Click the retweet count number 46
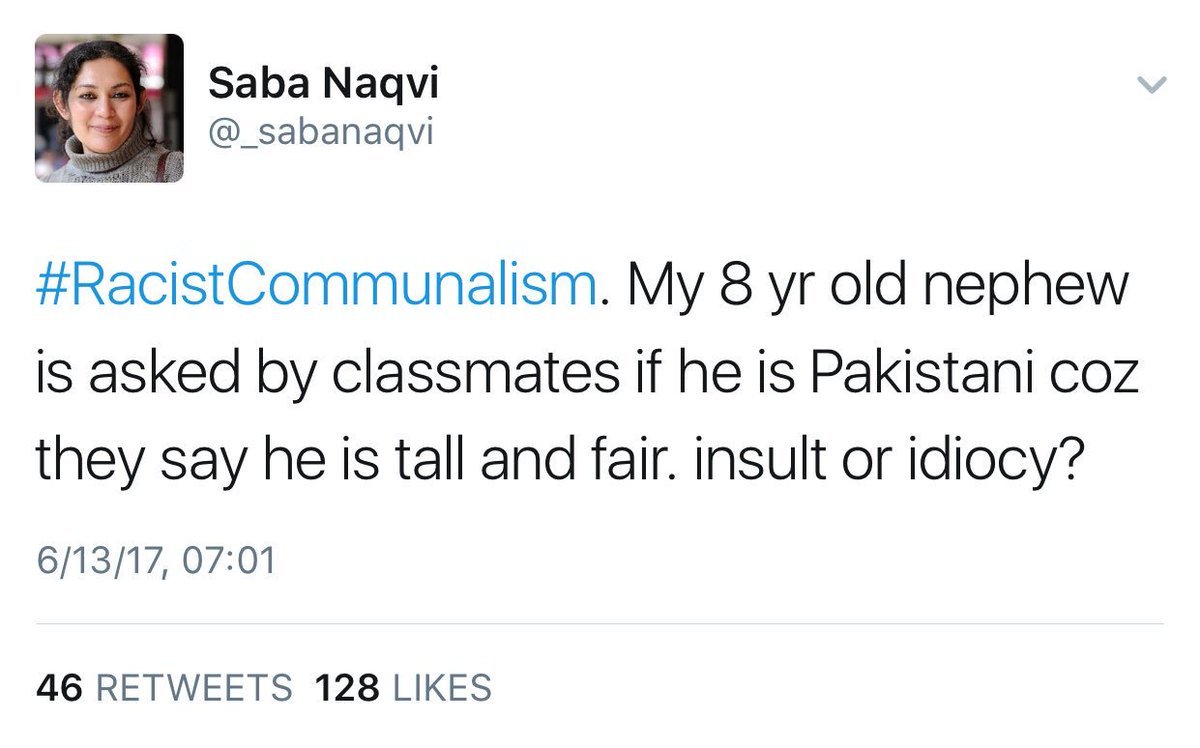Screen dimensions: 1200x748 click(59, 688)
